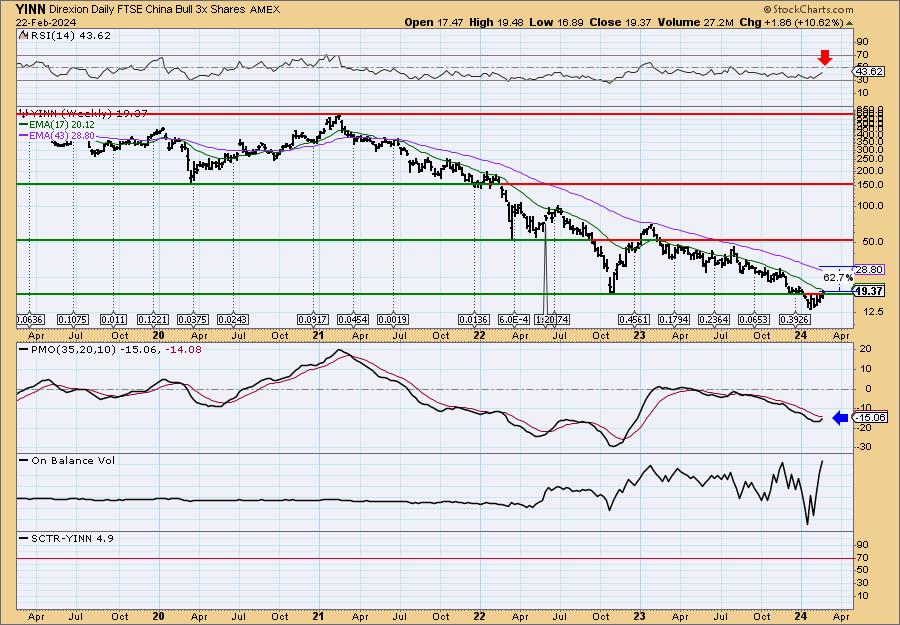Image resolution: width=900 pixels, height=625 pixels.
Task: Click the 0.1794 dividend marker
Action: pyautogui.click(x=674, y=320)
